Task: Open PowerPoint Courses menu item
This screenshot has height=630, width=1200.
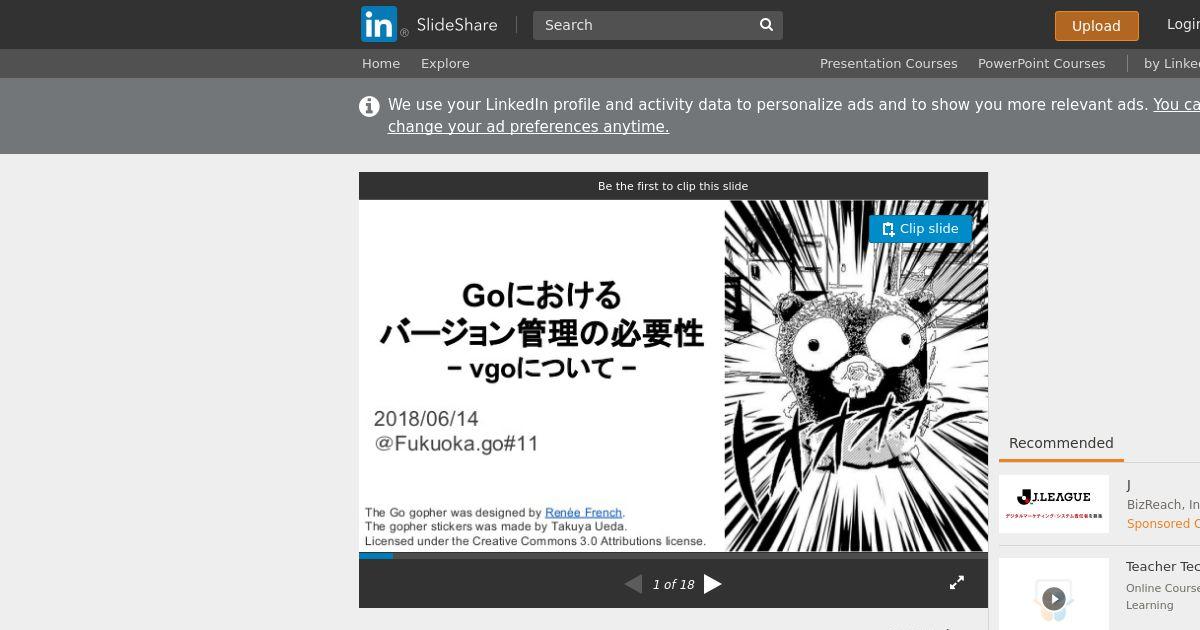Action: pyautogui.click(x=1041, y=63)
